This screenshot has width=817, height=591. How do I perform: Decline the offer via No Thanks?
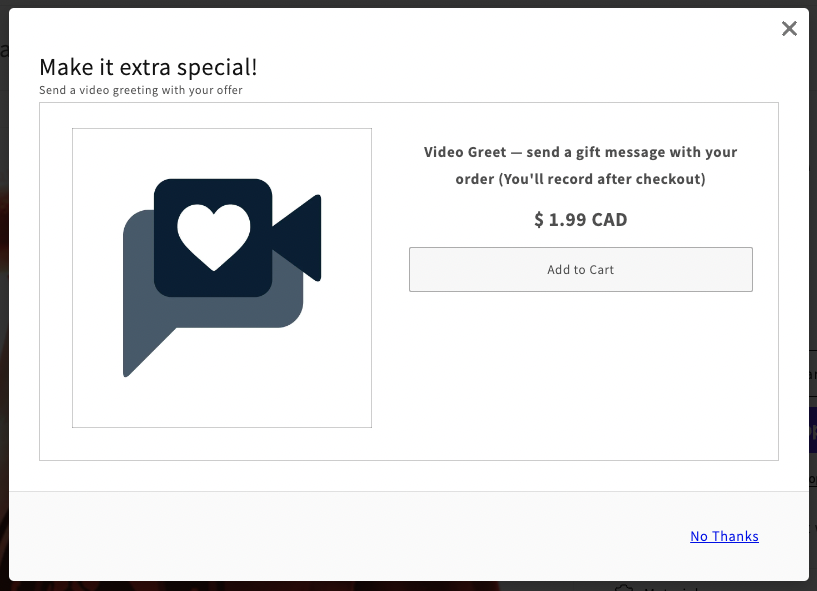(x=724, y=536)
